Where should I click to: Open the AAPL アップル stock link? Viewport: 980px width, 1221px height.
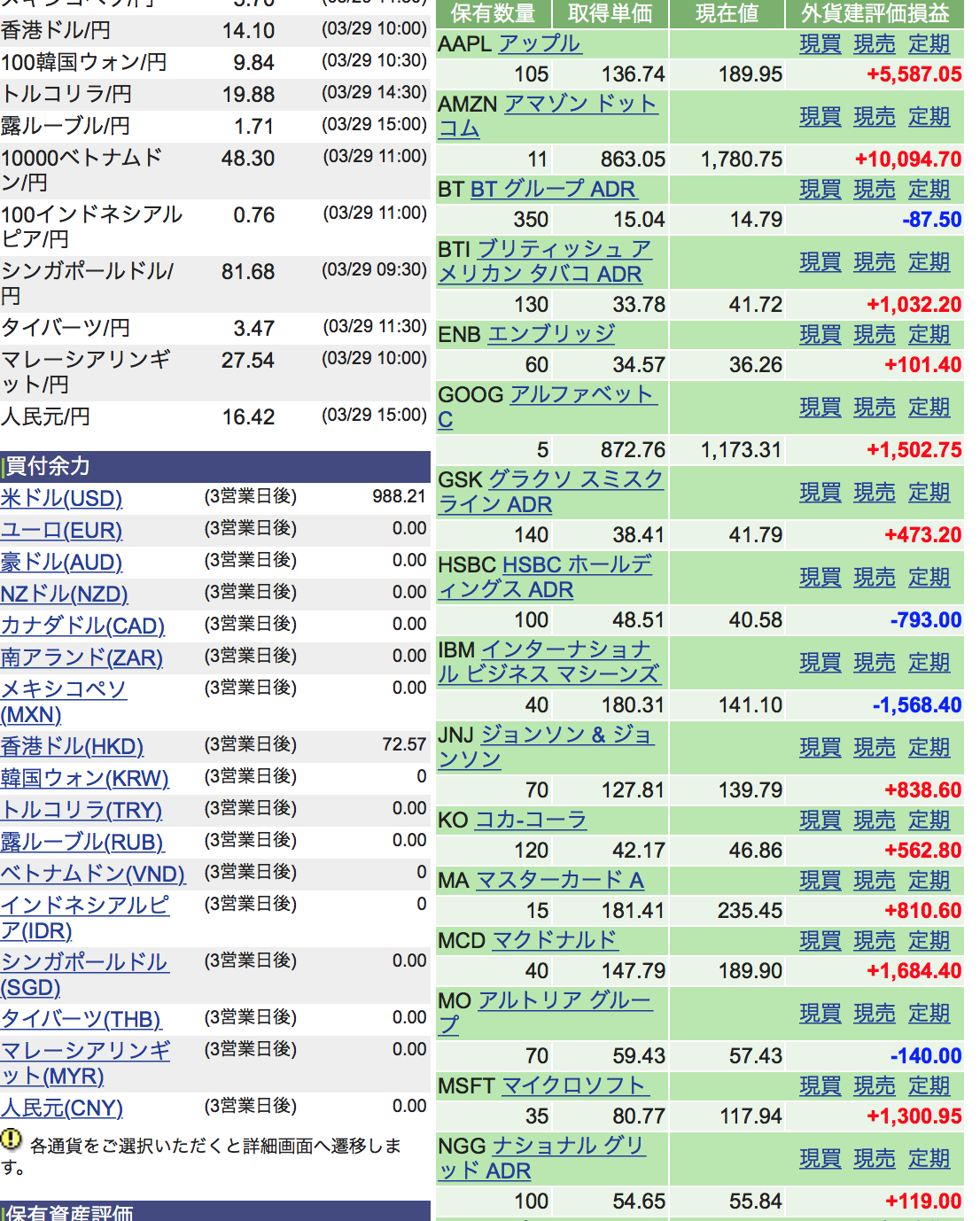(539, 43)
